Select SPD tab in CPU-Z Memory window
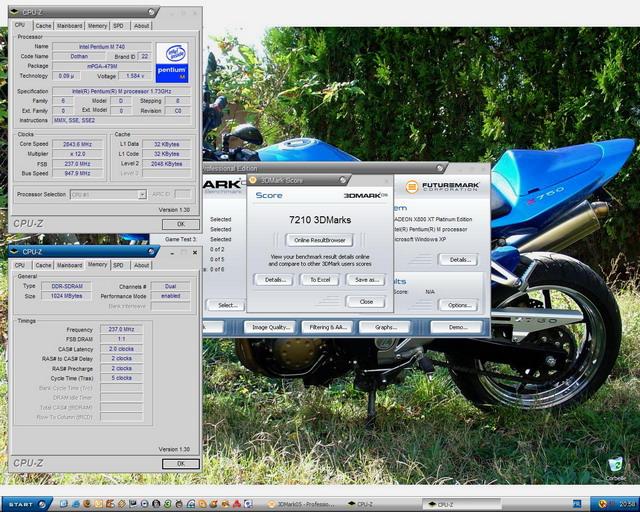The width and height of the screenshot is (640, 512). (x=118, y=265)
